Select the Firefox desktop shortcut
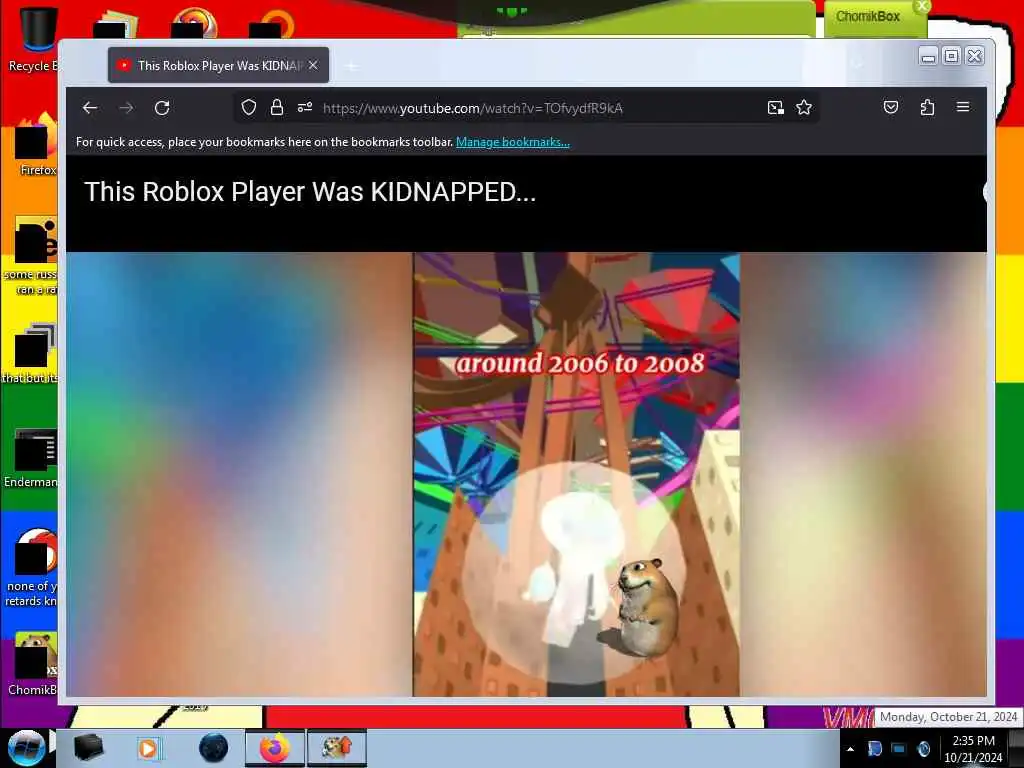The height and width of the screenshot is (768, 1024). point(36,145)
